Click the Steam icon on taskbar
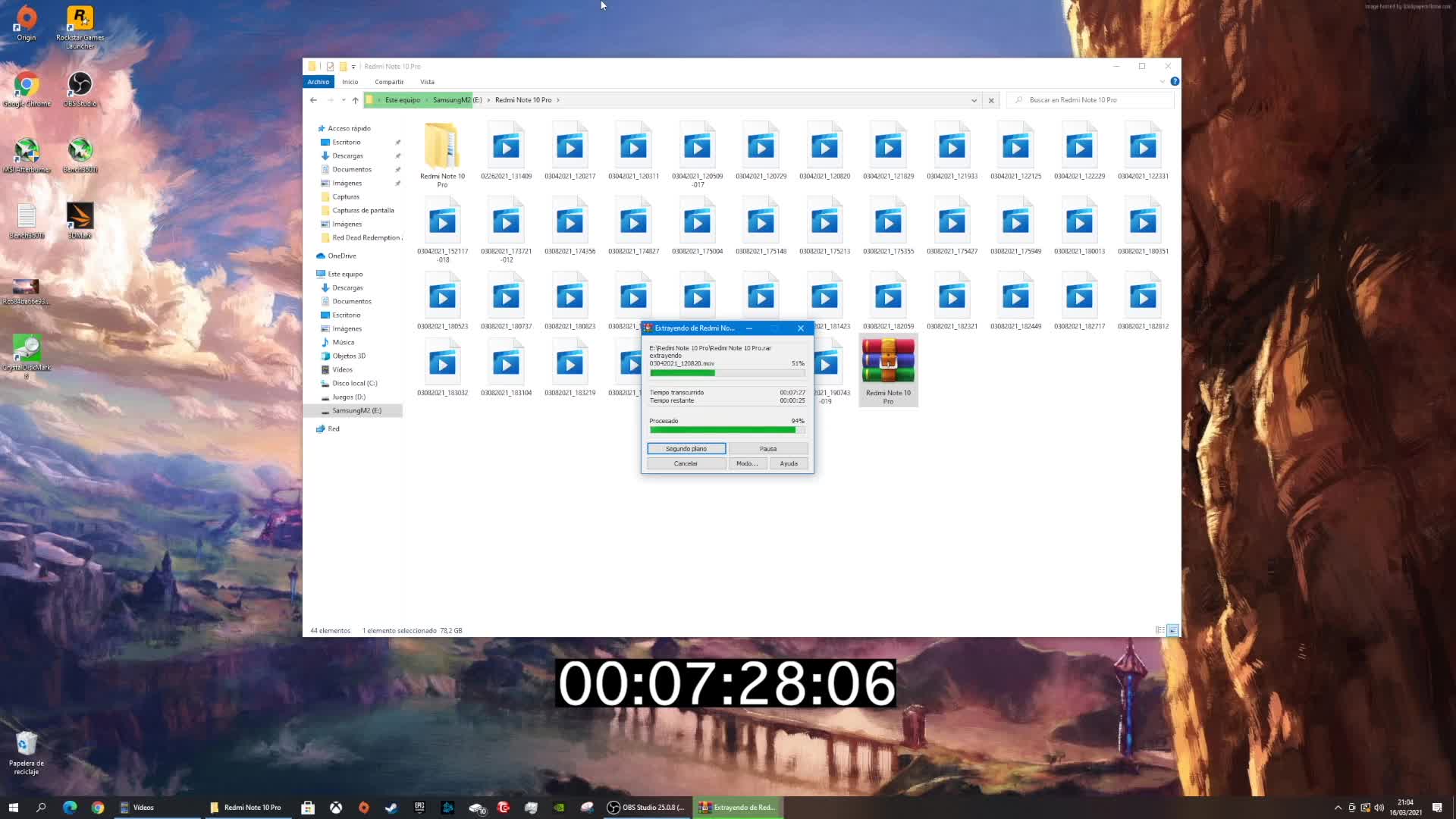 [x=391, y=808]
